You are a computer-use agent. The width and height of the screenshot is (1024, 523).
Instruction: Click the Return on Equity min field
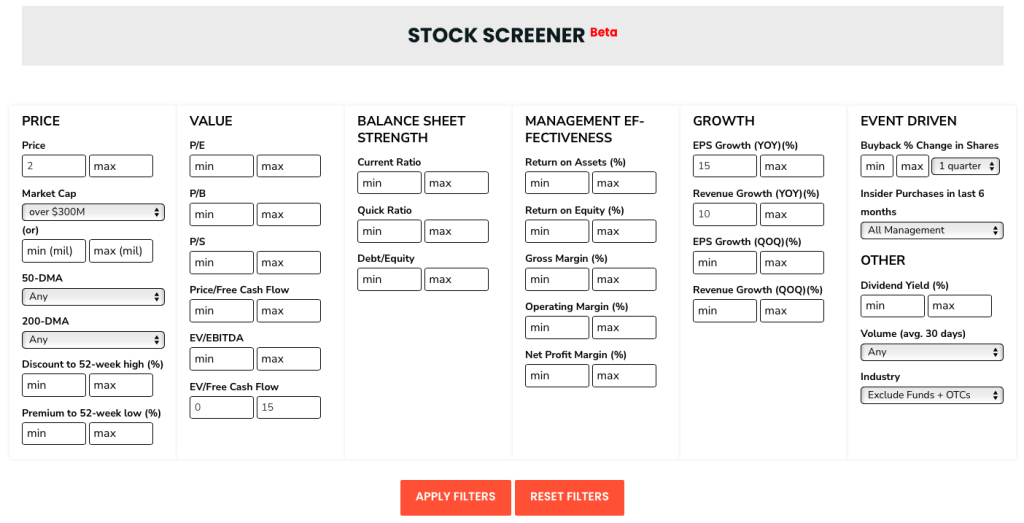tap(557, 231)
